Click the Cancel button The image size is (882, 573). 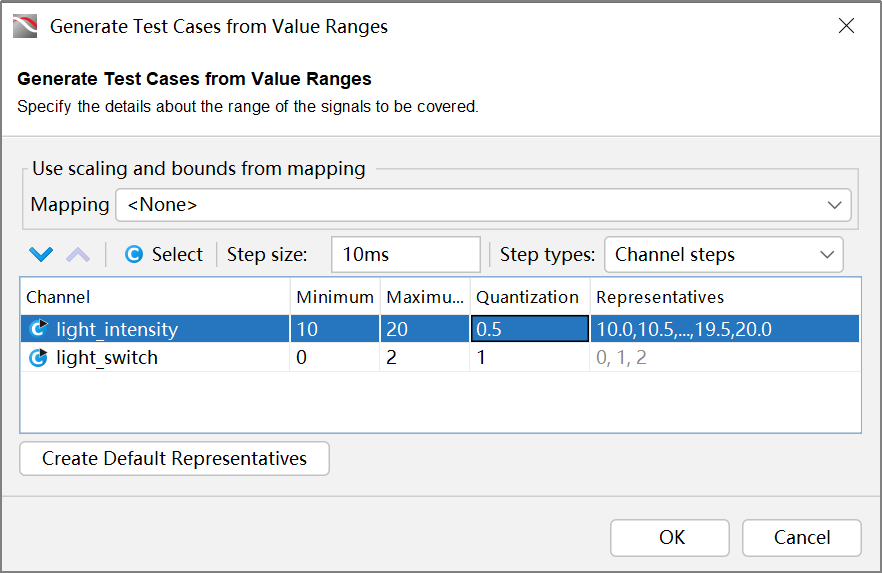pos(801,538)
